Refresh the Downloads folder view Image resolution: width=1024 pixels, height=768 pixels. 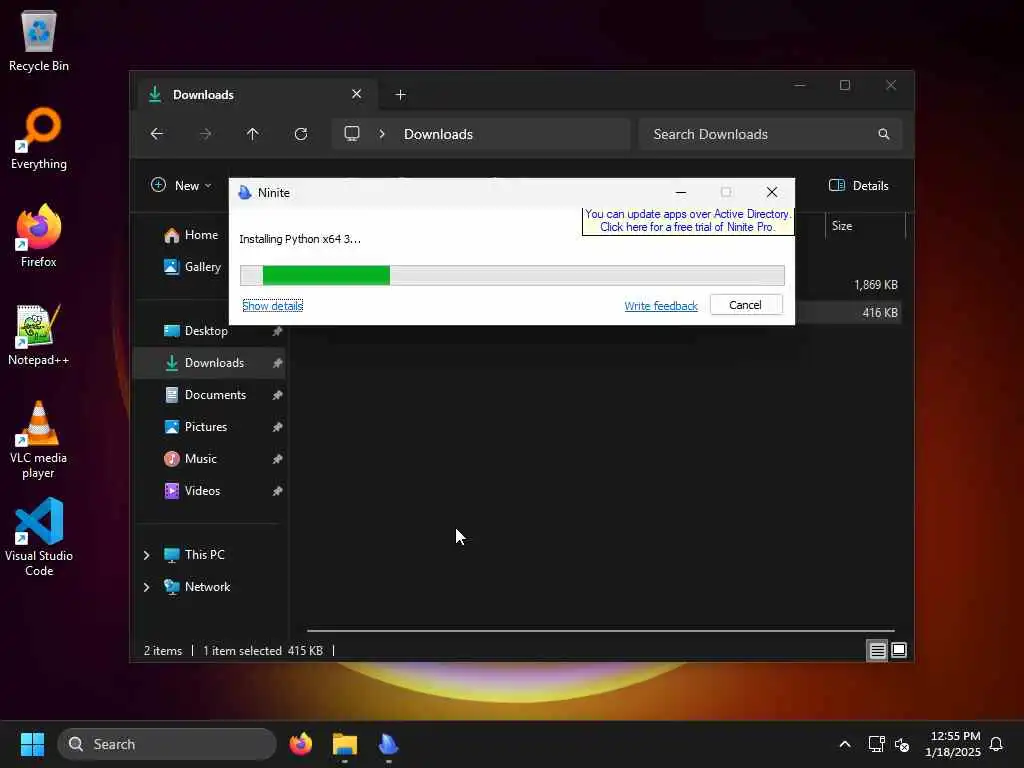[300, 134]
